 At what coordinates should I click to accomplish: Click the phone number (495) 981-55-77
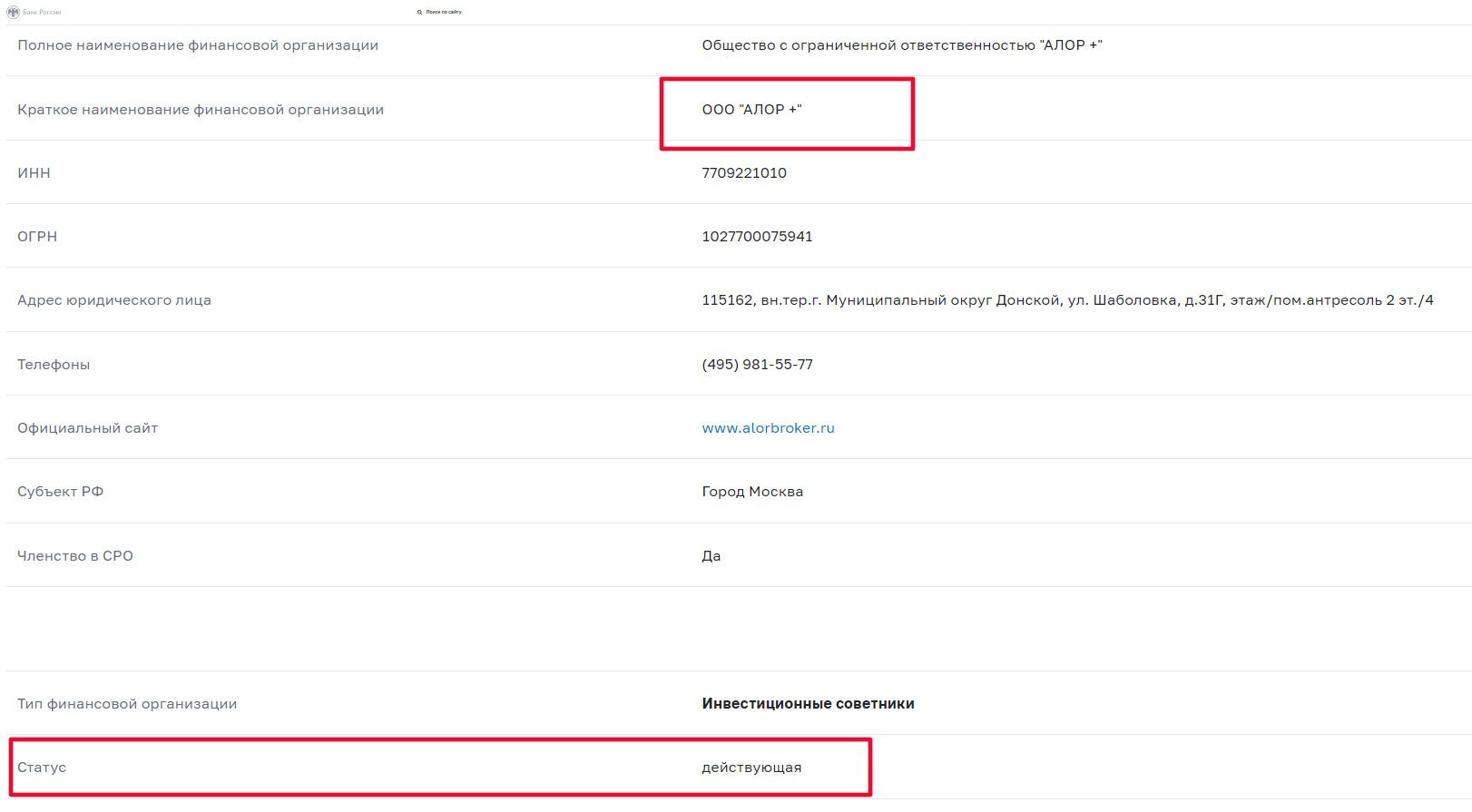point(757,365)
